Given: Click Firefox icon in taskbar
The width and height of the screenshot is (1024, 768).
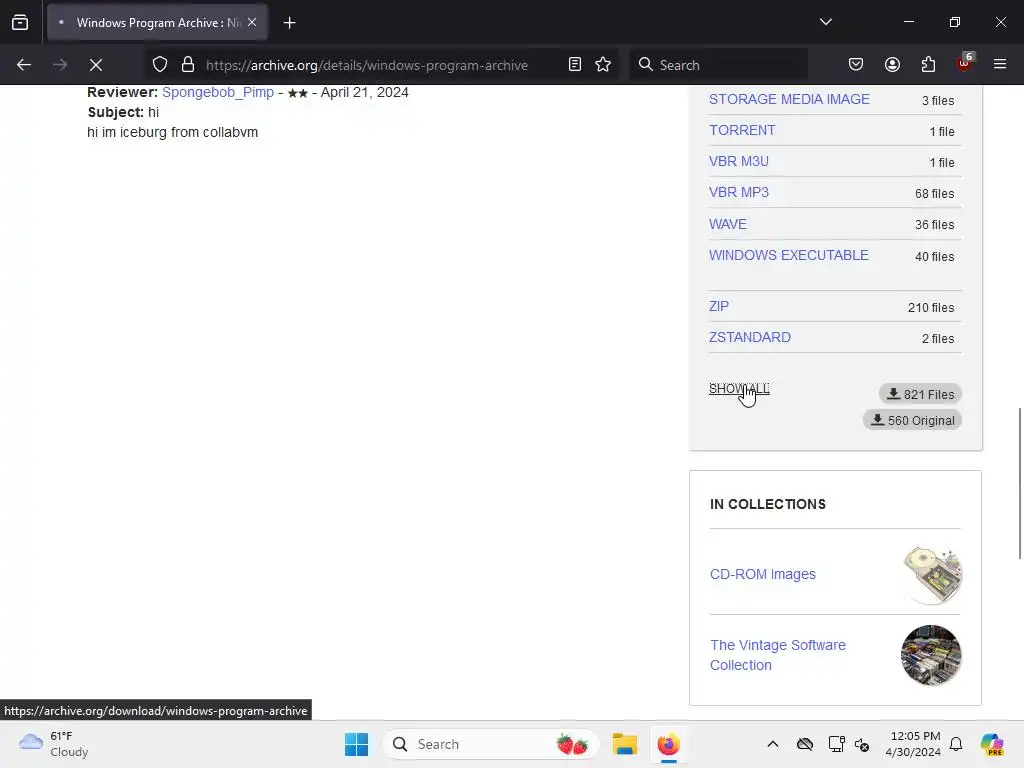Looking at the screenshot, I should pos(668,744).
